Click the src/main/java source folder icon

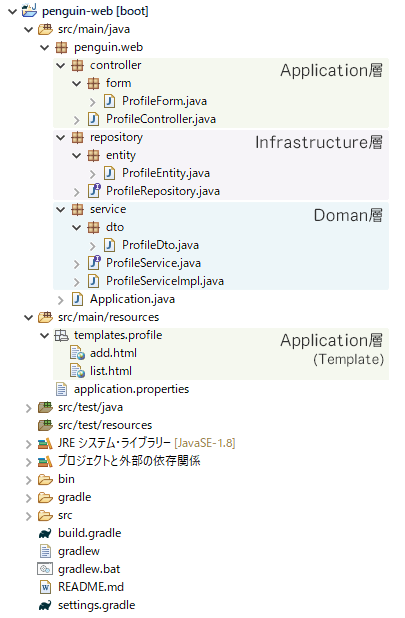pos(45,29)
